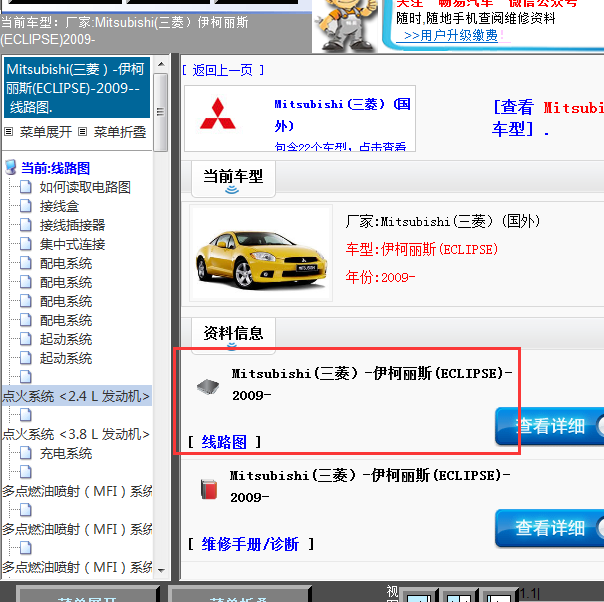This screenshot has width=604, height=602.
Task: Click the repair manual entry title Mitsubishi ECLIPSE 2009
Action: [370, 486]
